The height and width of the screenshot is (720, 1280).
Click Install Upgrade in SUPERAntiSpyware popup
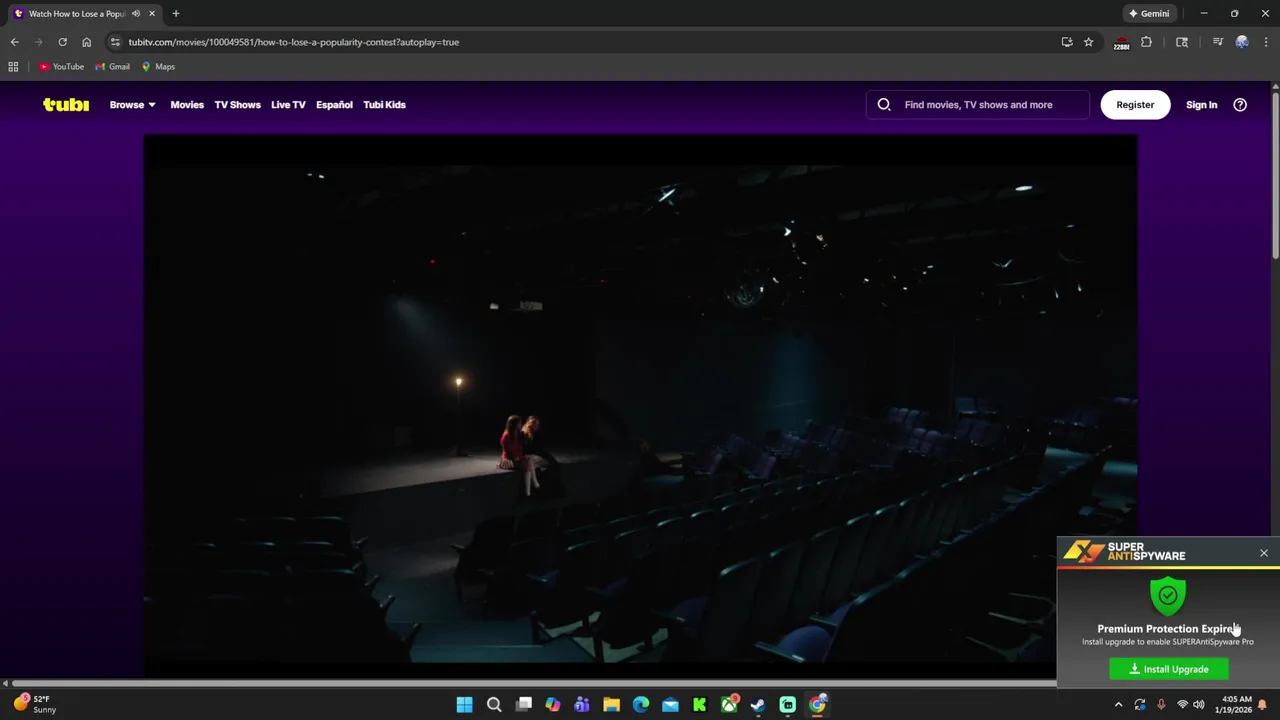1169,669
